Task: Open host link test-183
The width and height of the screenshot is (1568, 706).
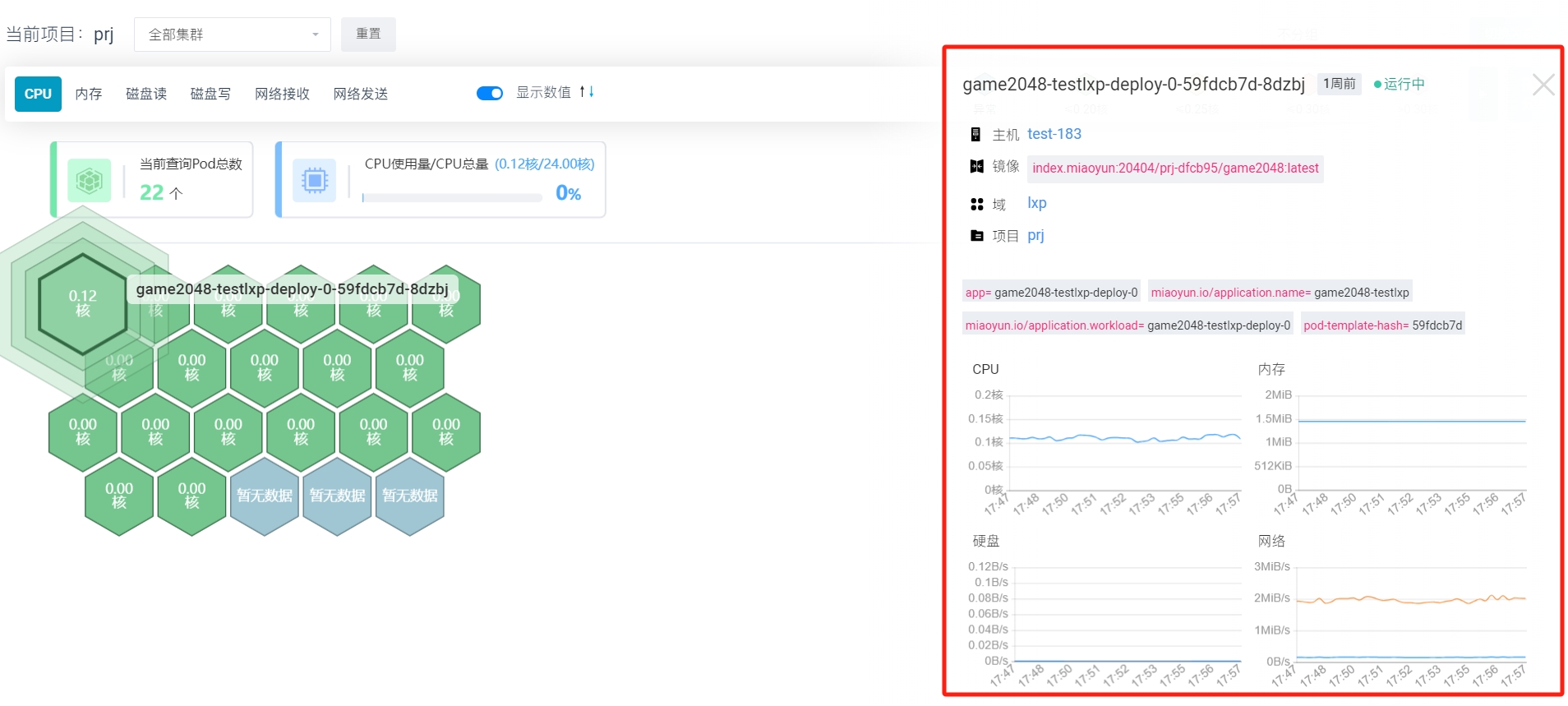Action: coord(1054,134)
